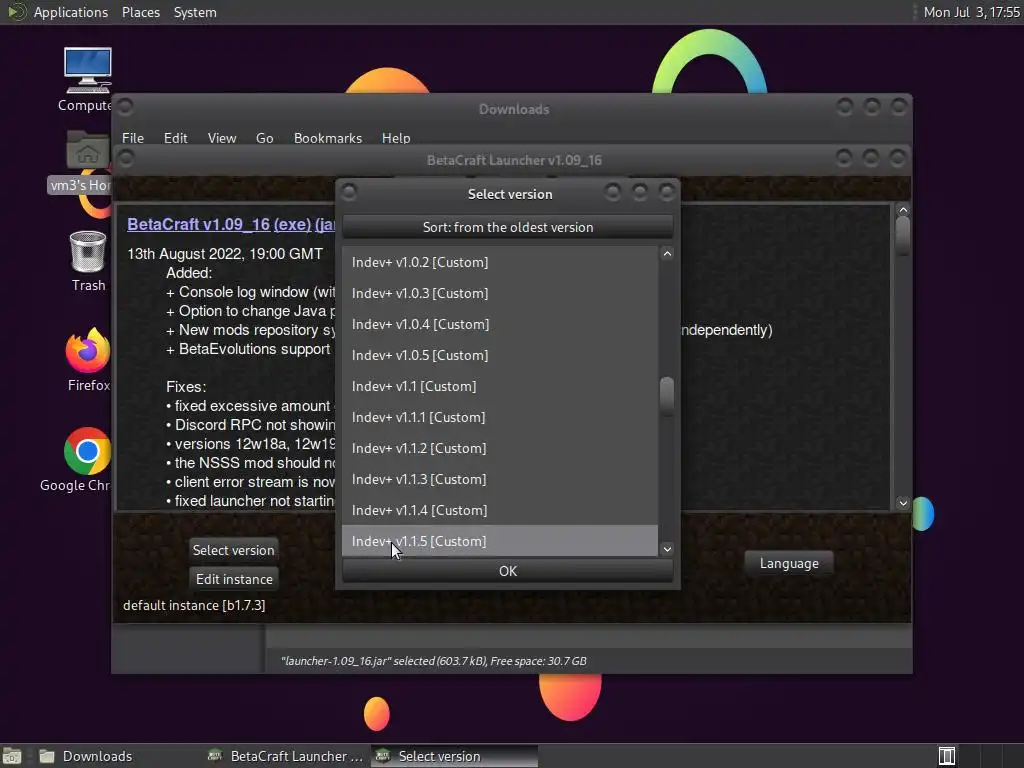Click the Select version dialog menu button
The image size is (1024, 768).
[349, 192]
